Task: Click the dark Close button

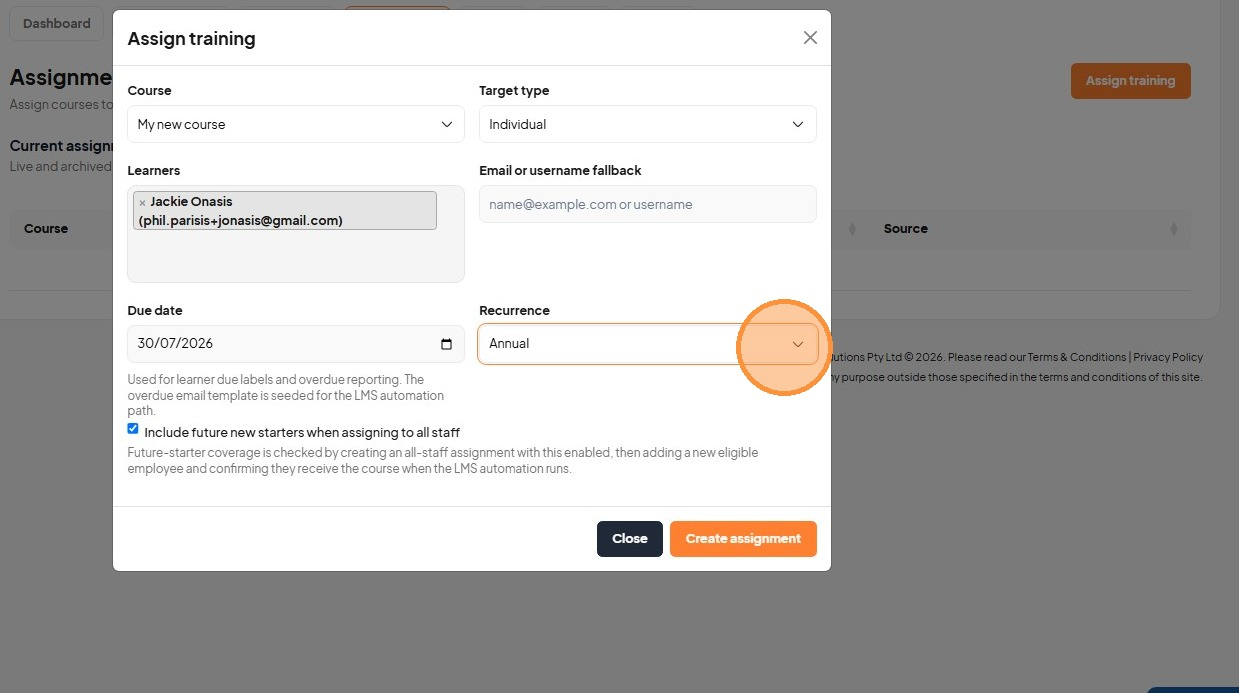Action: [630, 539]
